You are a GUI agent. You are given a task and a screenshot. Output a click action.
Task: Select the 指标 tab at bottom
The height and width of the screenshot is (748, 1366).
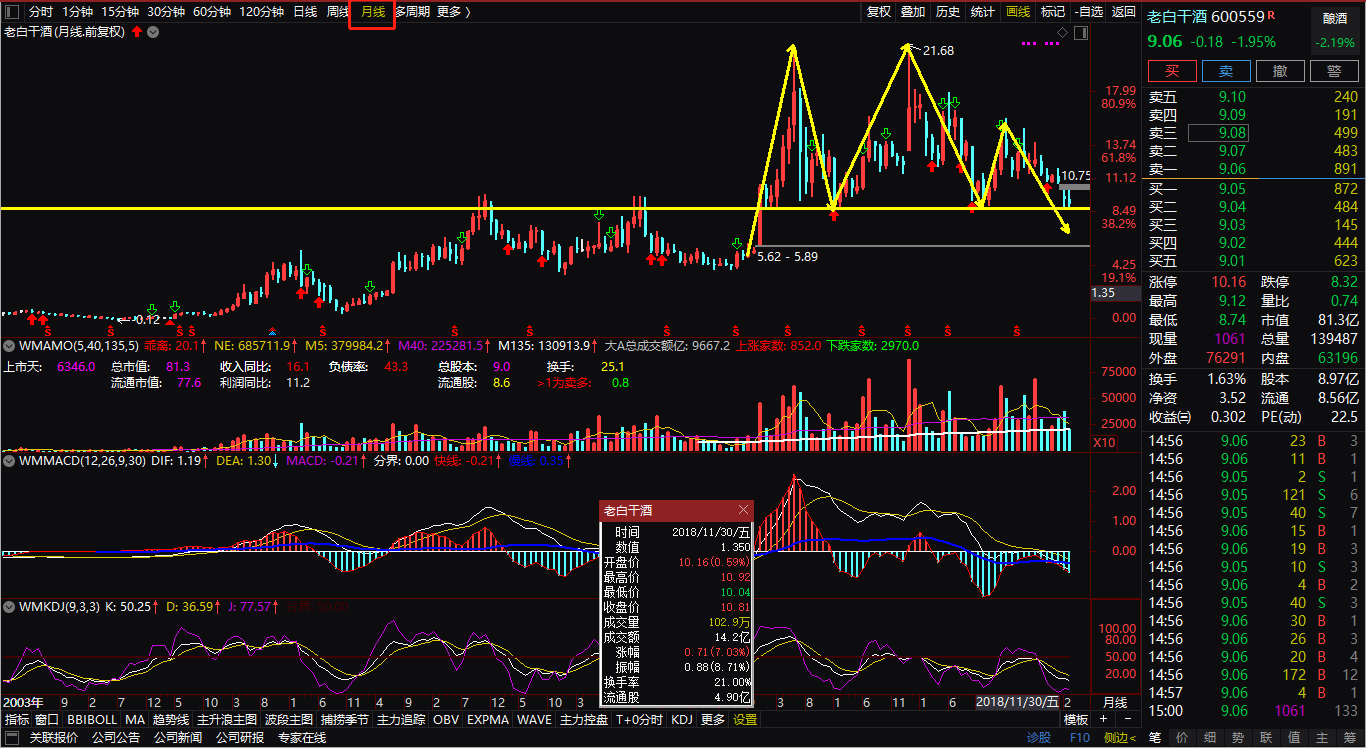(17, 719)
